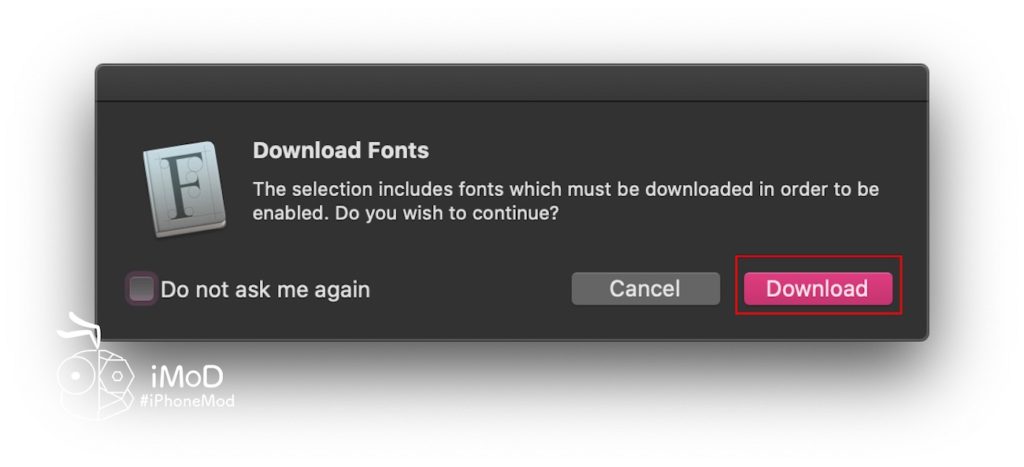Image resolution: width=1024 pixels, height=467 pixels.
Task: Enable the option to stop asking again
Action: pos(142,289)
